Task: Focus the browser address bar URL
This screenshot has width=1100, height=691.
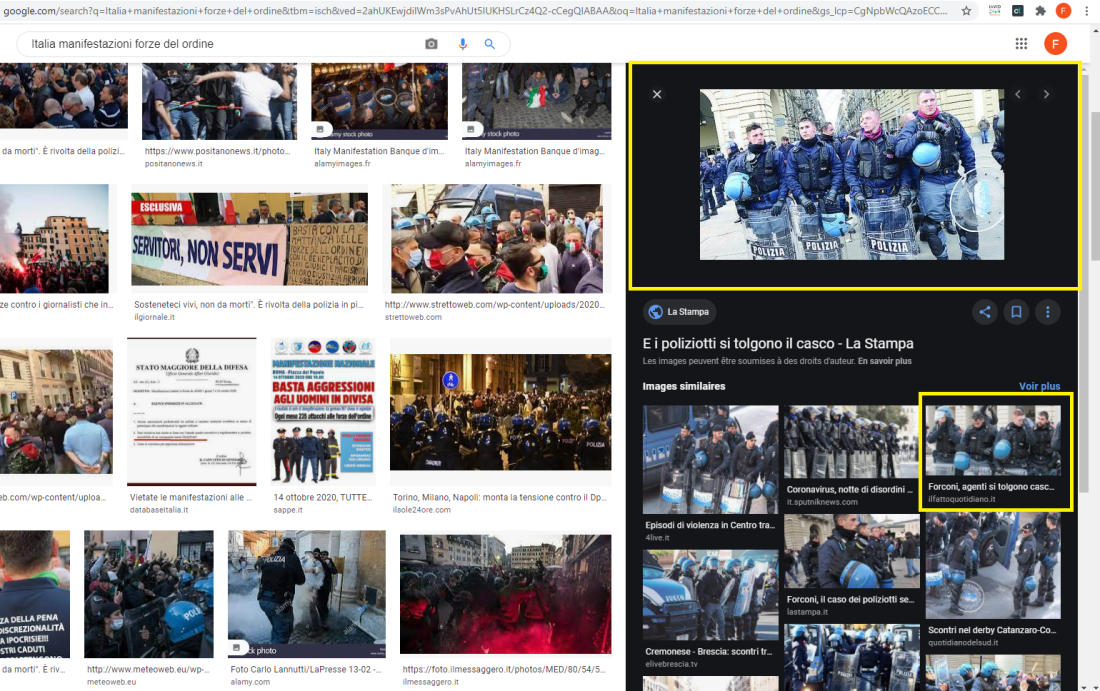Action: [x=475, y=11]
